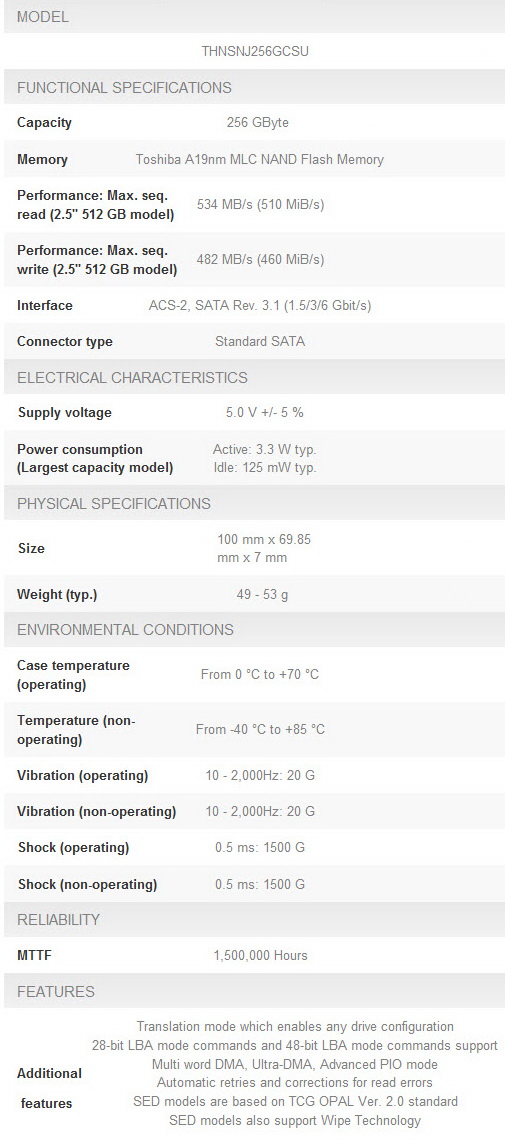This screenshot has width=505, height=1140.
Task: Click the Interface row label
Action: pos(45,305)
